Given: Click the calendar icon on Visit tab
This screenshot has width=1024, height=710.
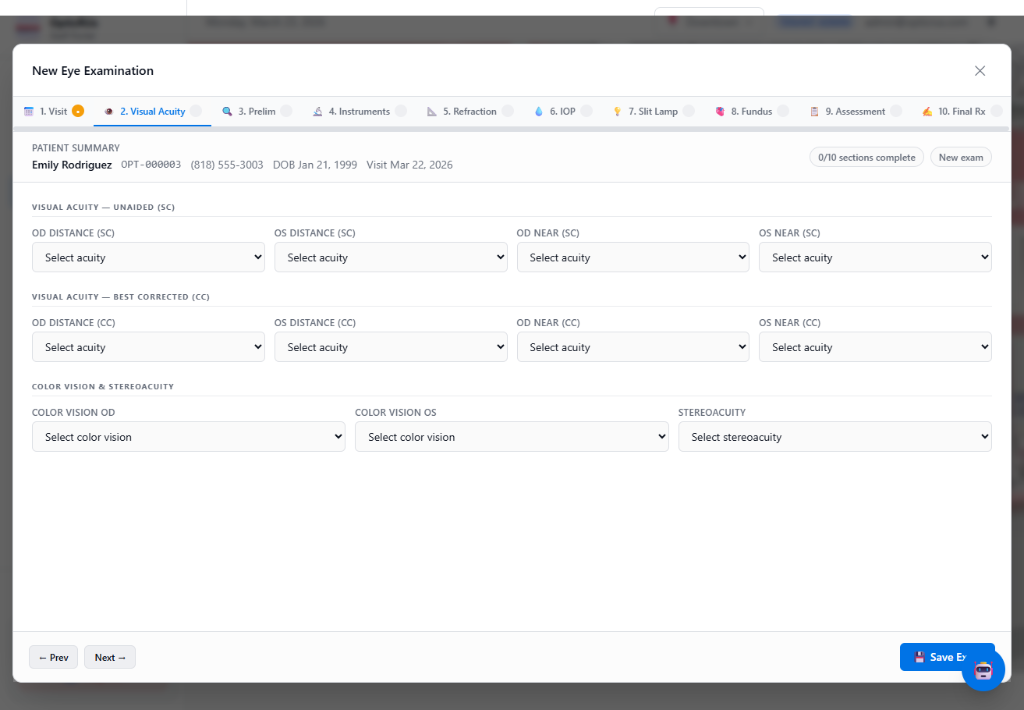Looking at the screenshot, I should (29, 111).
